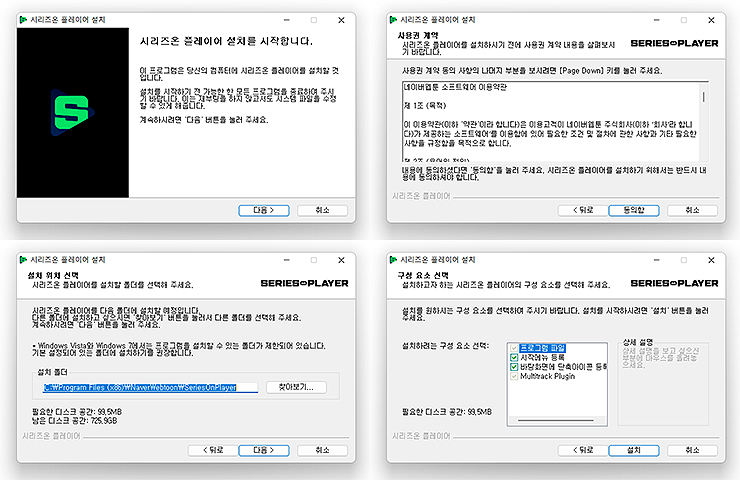Minimize the license agreement window
The height and width of the screenshot is (480, 740).
click(656, 20)
